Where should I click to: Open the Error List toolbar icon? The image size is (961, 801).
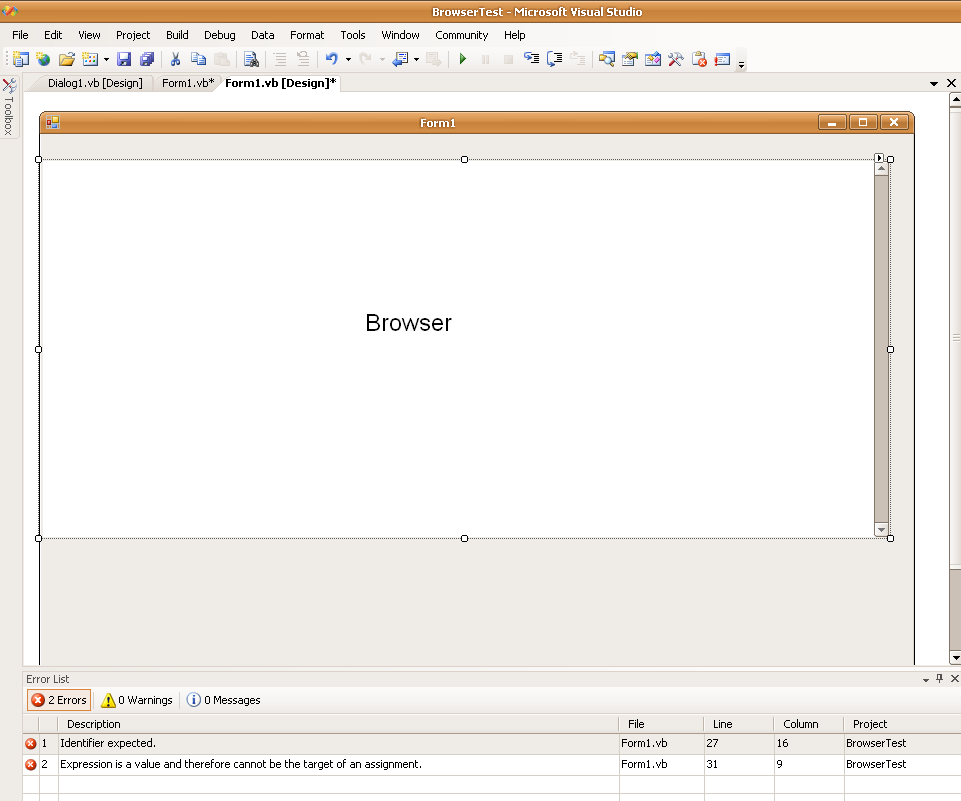699,59
